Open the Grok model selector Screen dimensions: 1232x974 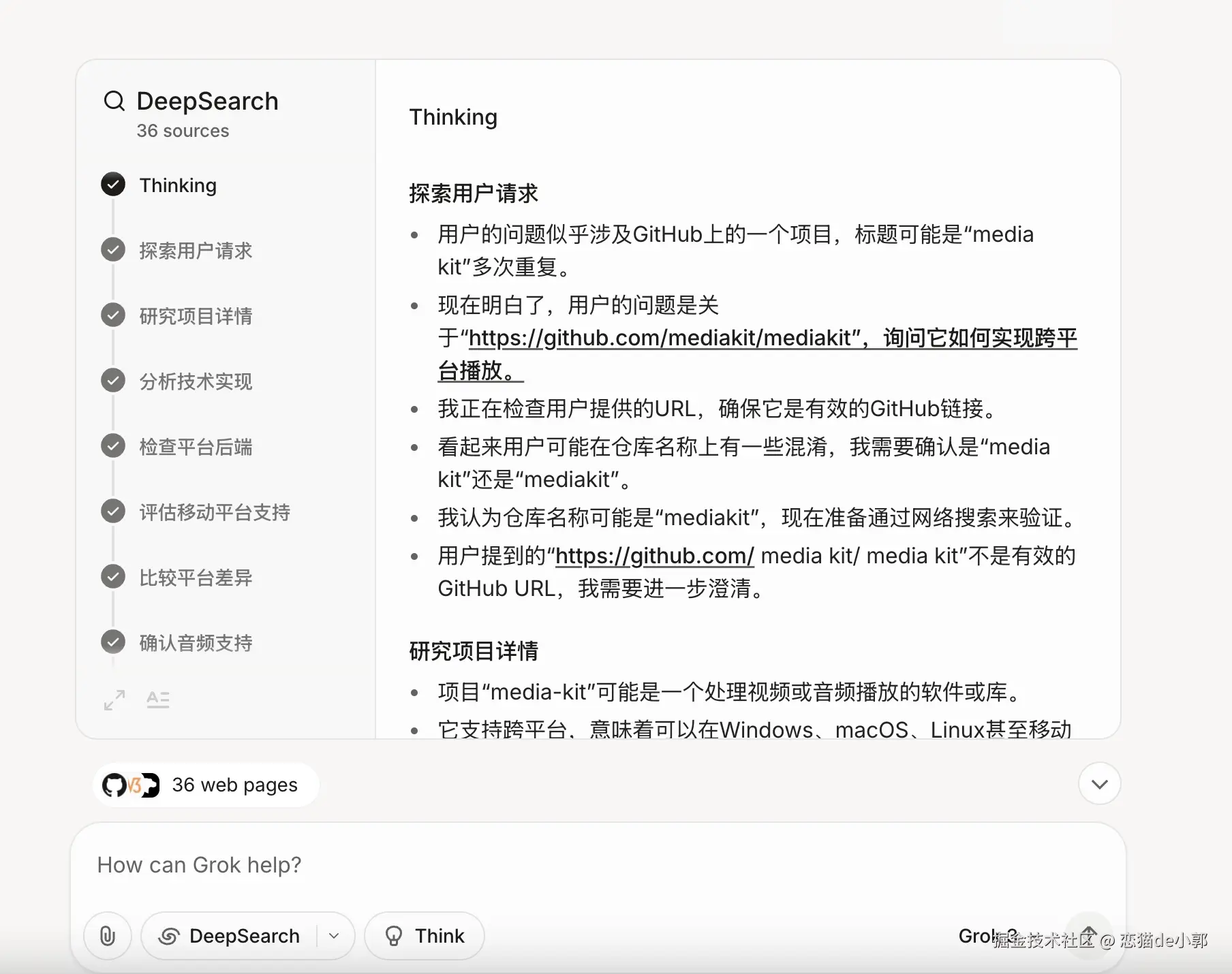click(x=988, y=936)
